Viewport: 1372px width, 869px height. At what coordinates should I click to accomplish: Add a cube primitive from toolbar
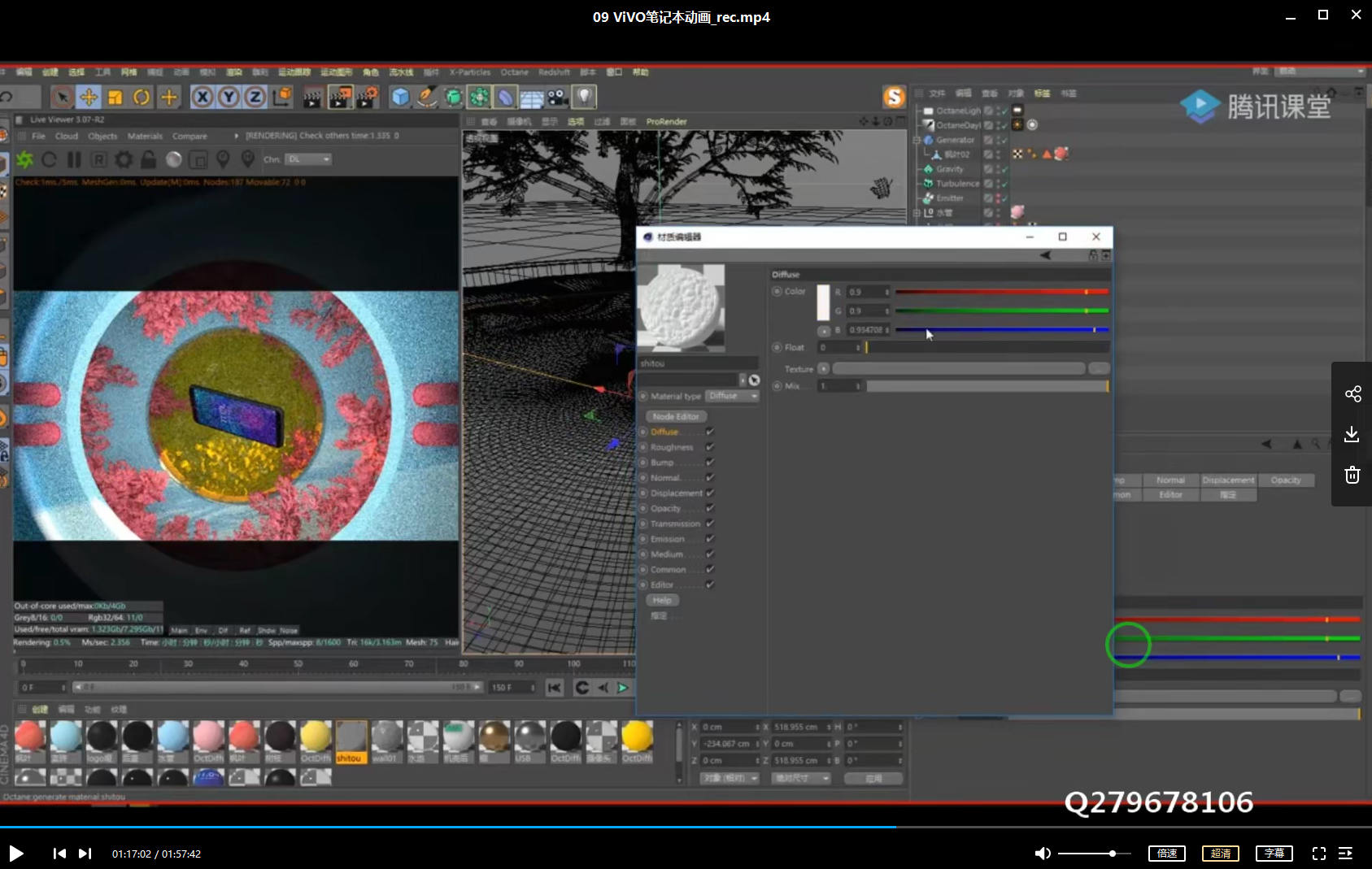pos(400,98)
